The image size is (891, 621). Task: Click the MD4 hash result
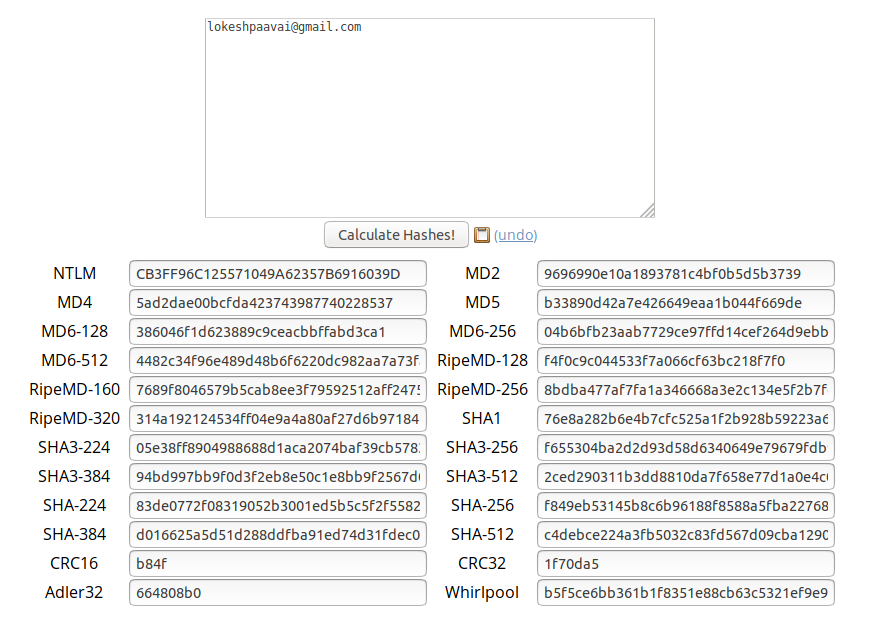(x=276, y=302)
